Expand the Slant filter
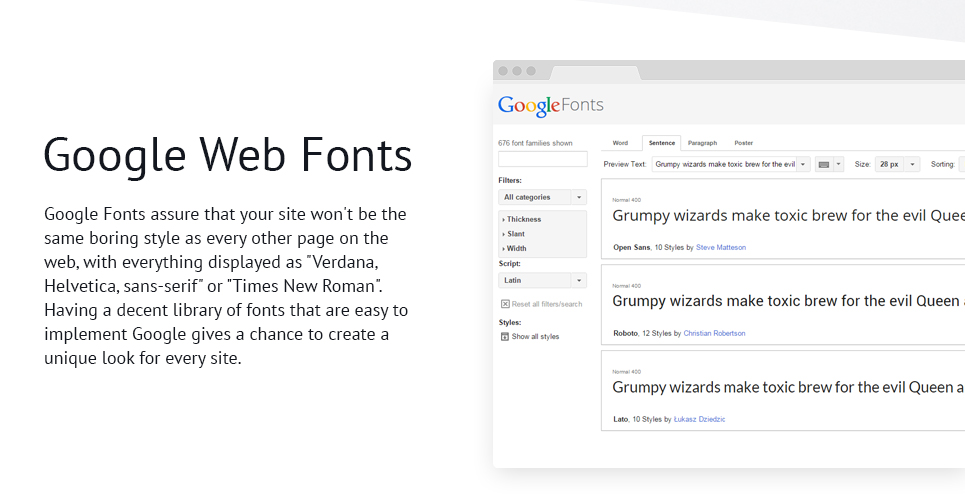This screenshot has height=500, width=965. [x=514, y=234]
